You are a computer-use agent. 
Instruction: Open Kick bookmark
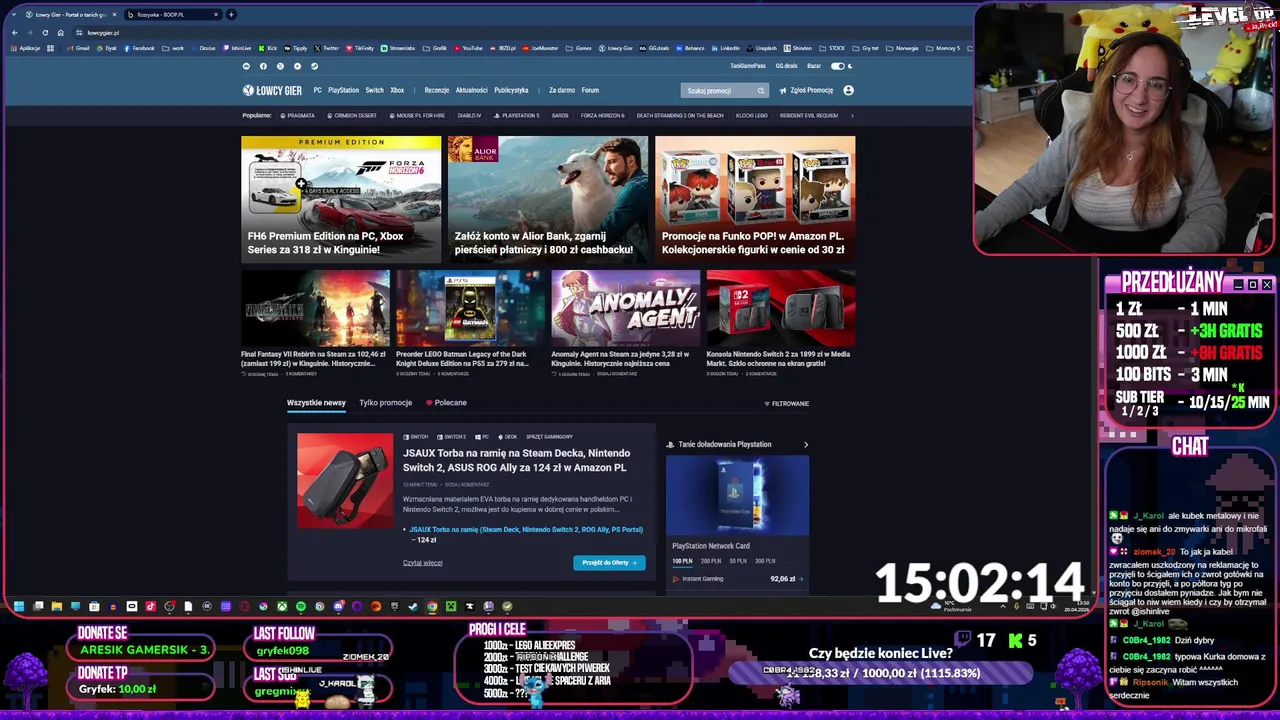coord(267,48)
